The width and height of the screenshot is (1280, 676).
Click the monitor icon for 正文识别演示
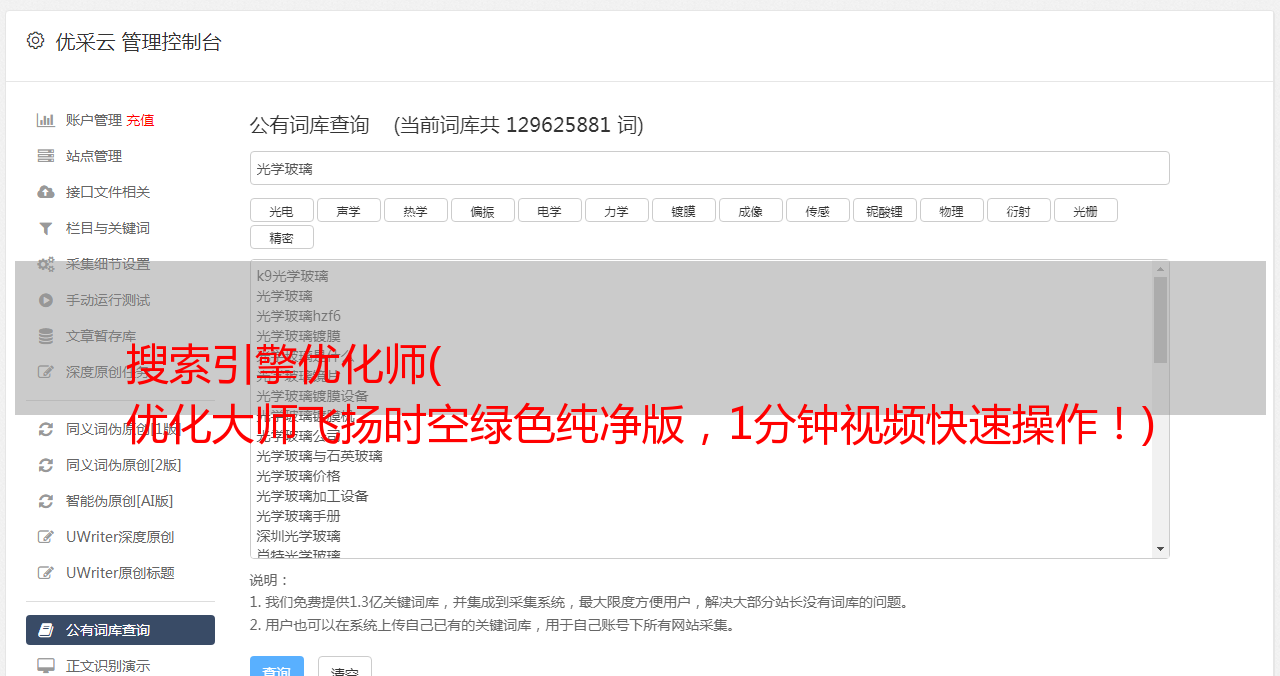coord(45,666)
